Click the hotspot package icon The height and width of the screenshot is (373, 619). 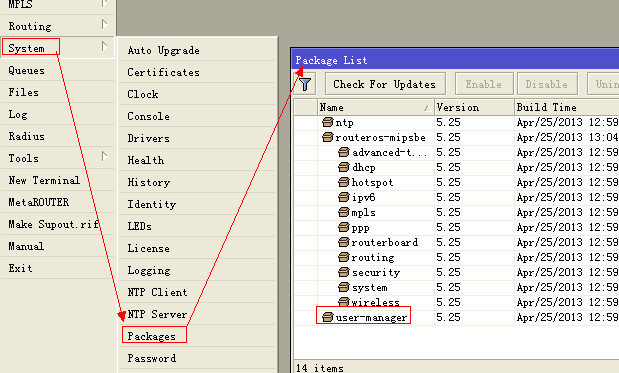click(x=344, y=182)
